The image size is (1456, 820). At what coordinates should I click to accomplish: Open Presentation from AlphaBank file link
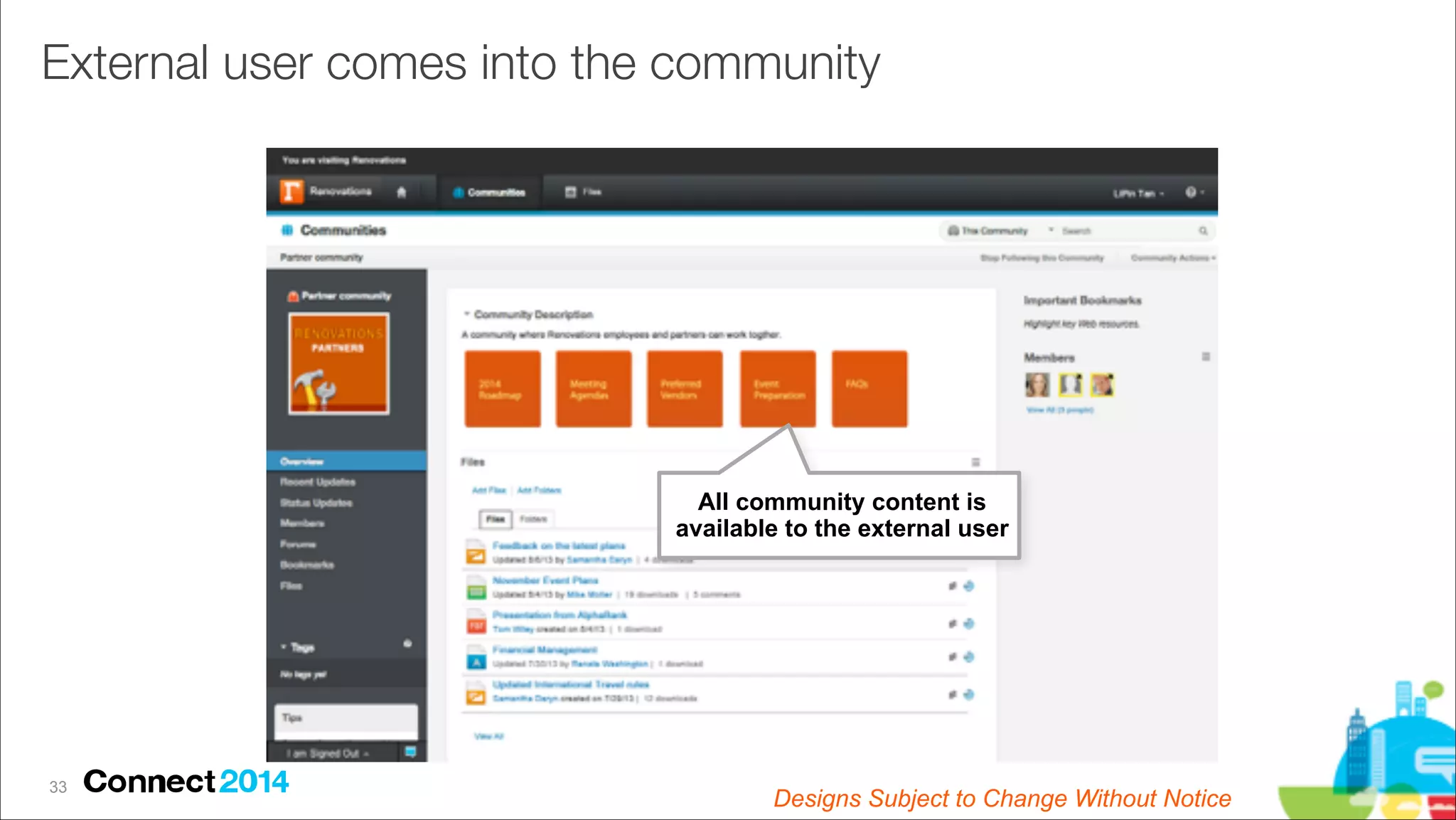pos(560,615)
